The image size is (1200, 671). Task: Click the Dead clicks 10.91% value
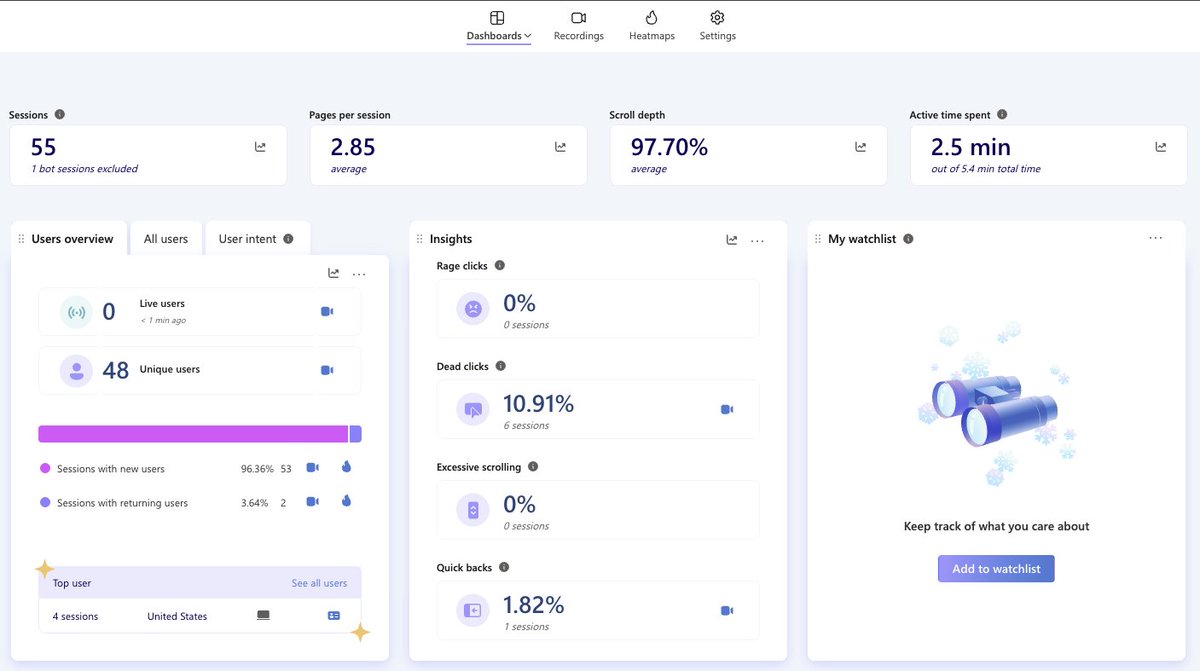pyautogui.click(x=538, y=404)
